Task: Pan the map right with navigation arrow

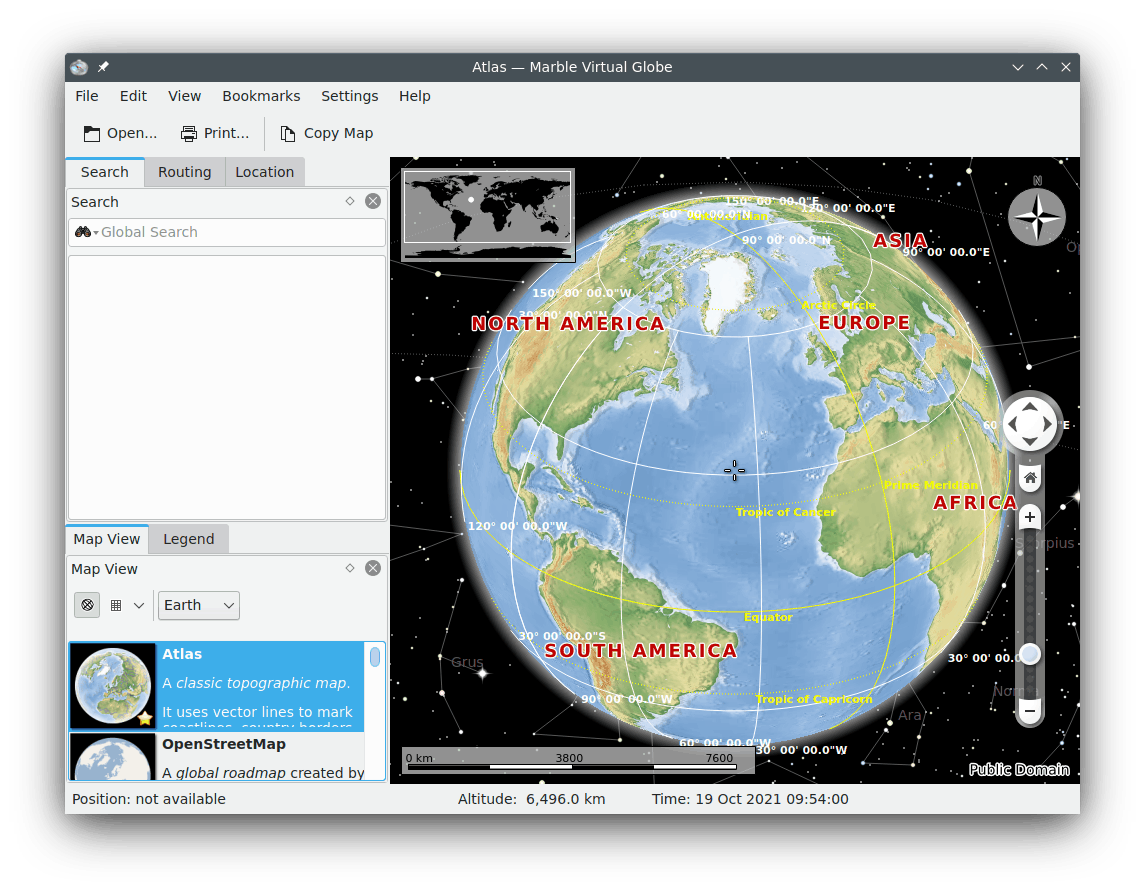Action: click(1047, 424)
